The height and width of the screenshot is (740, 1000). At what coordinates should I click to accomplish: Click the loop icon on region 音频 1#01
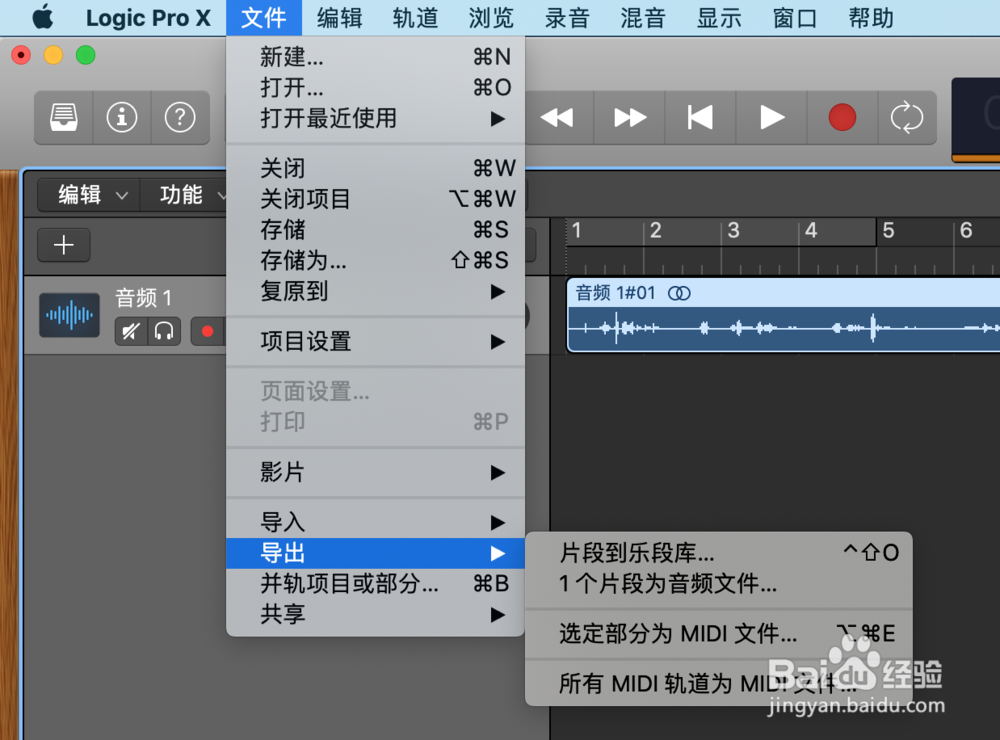679,293
